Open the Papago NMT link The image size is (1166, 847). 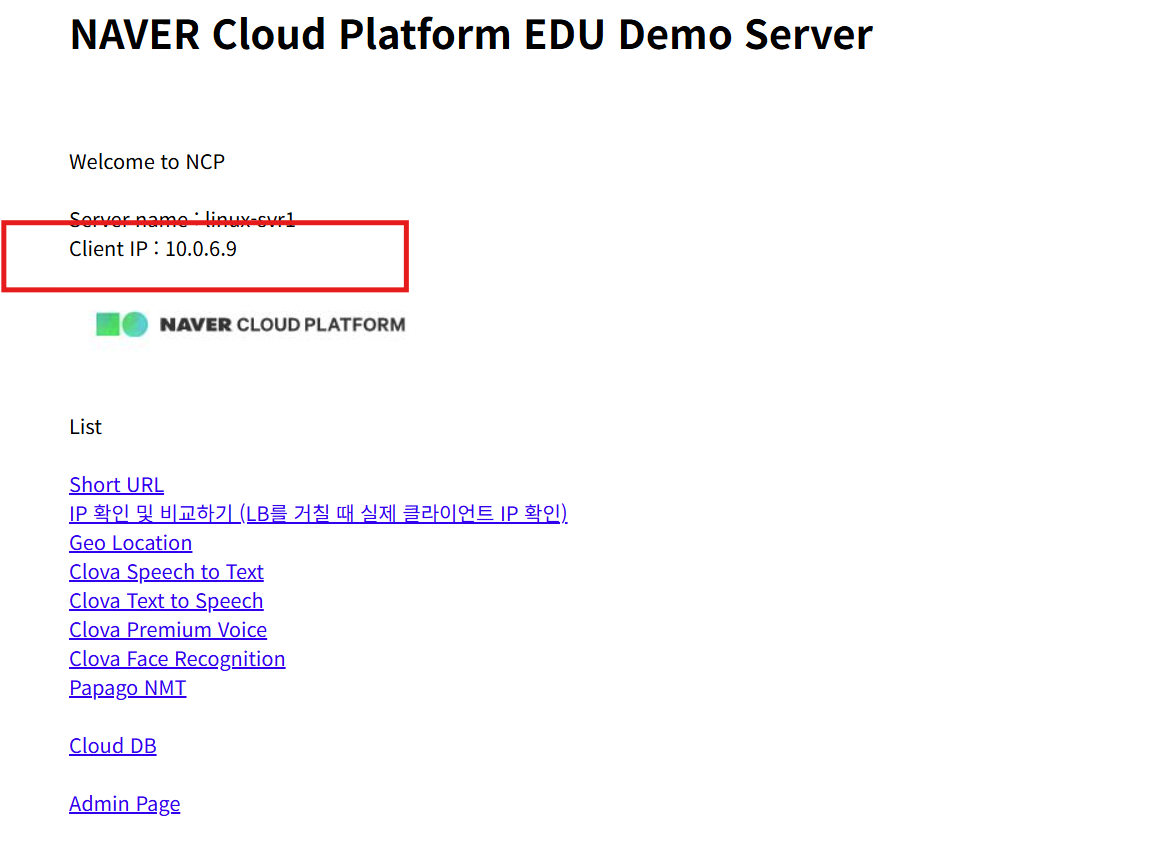[127, 688]
